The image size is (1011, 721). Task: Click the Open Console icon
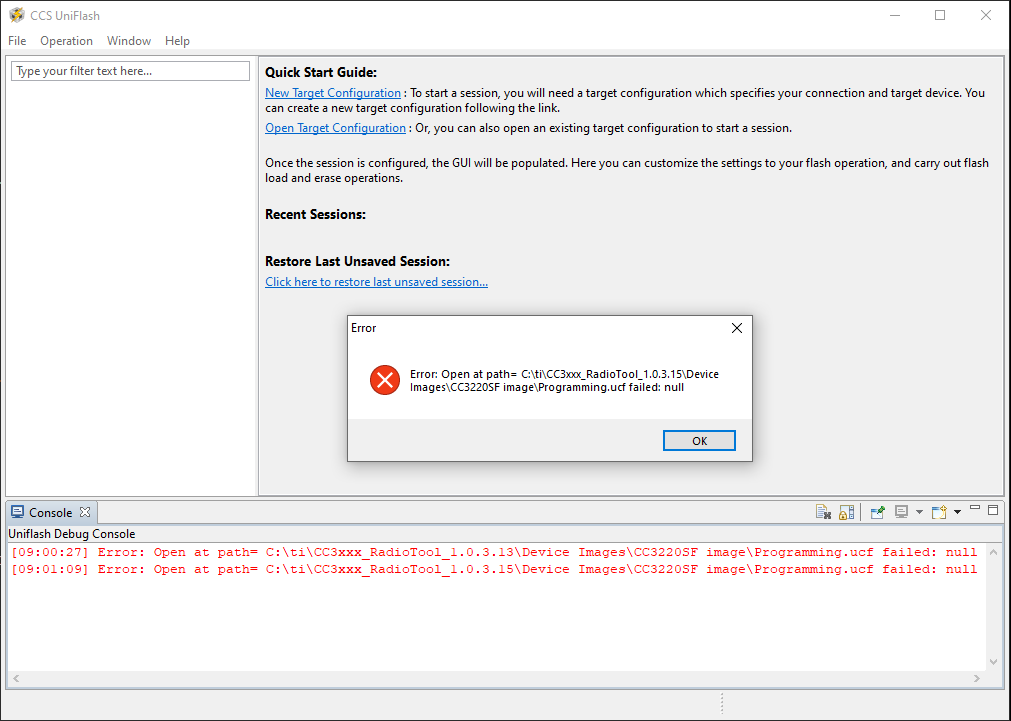tap(939, 512)
